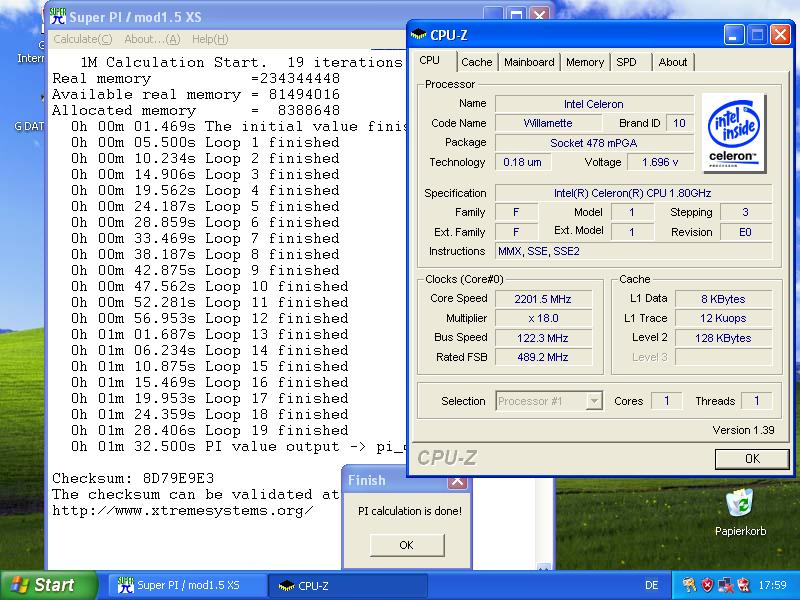Select the CPU tab
The height and width of the screenshot is (600, 800).
coord(429,60)
